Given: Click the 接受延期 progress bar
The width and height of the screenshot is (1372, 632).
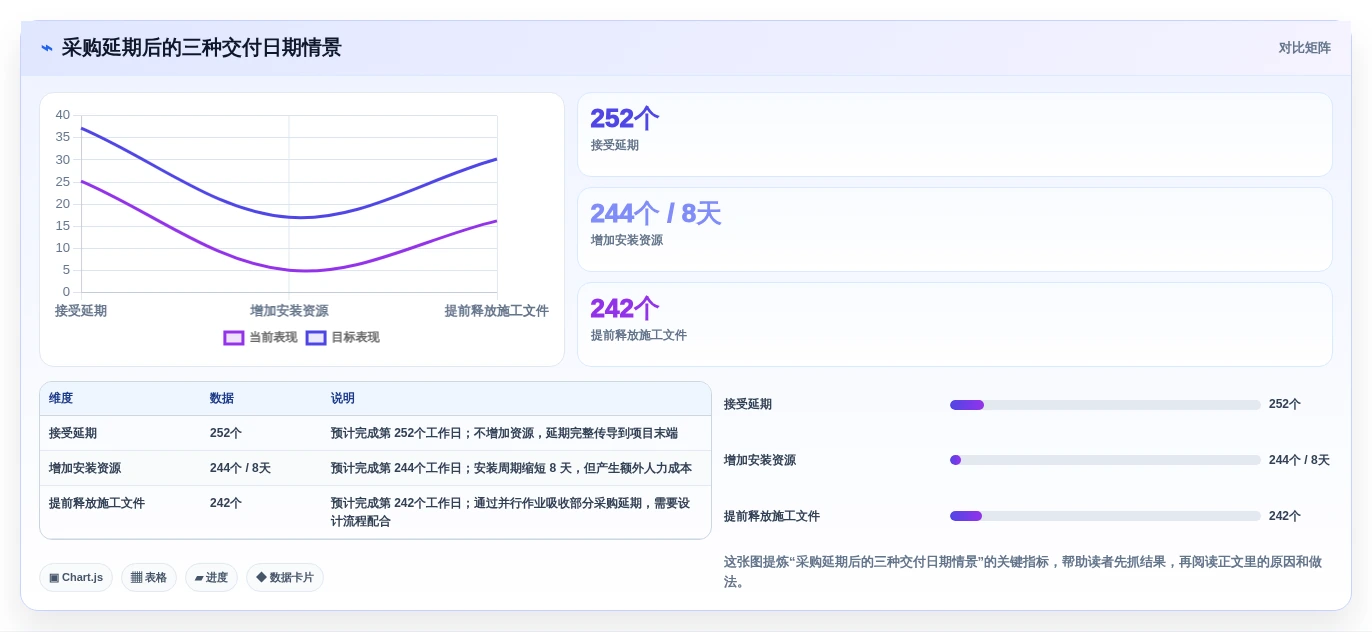Looking at the screenshot, I should pos(1105,405).
